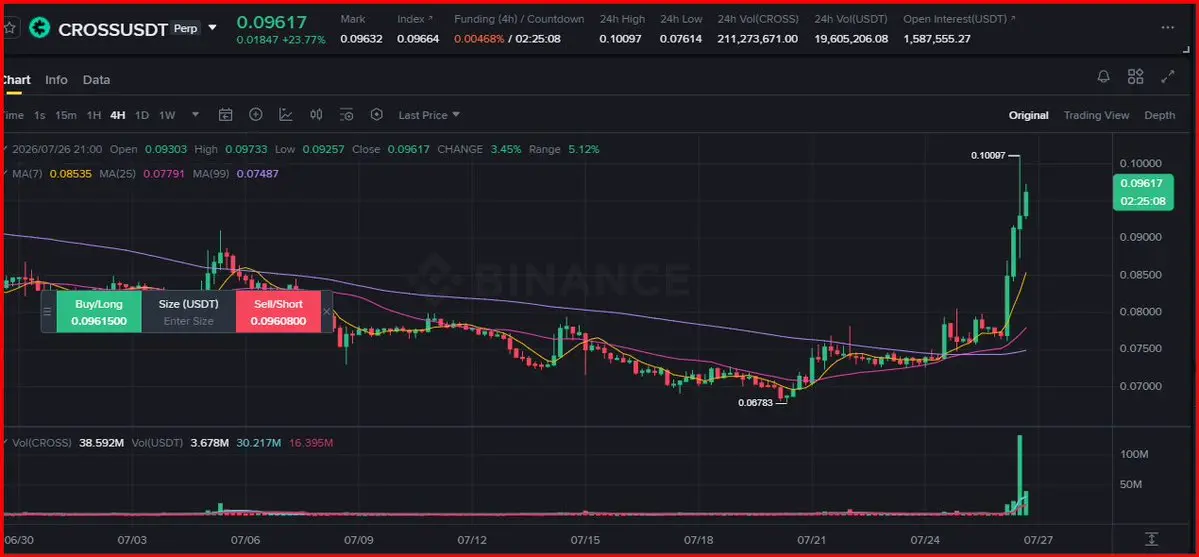Open the Last Price dropdown
The image size is (1199, 557).
(429, 115)
